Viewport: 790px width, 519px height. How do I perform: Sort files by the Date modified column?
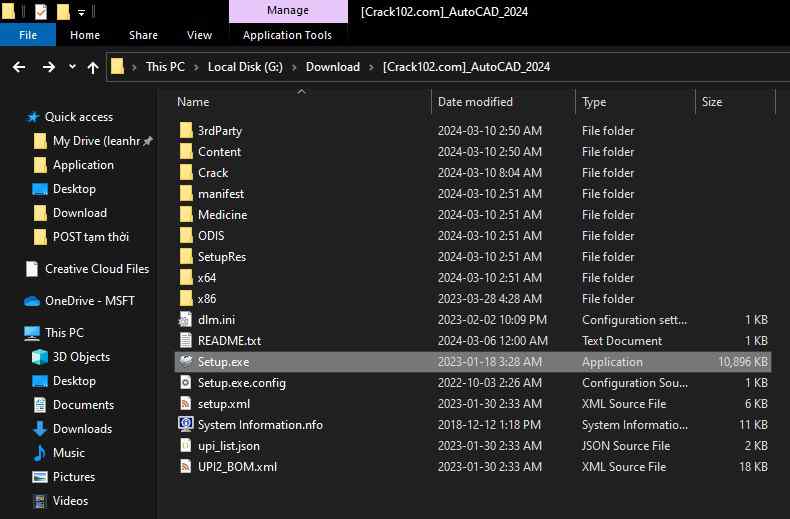[475, 102]
